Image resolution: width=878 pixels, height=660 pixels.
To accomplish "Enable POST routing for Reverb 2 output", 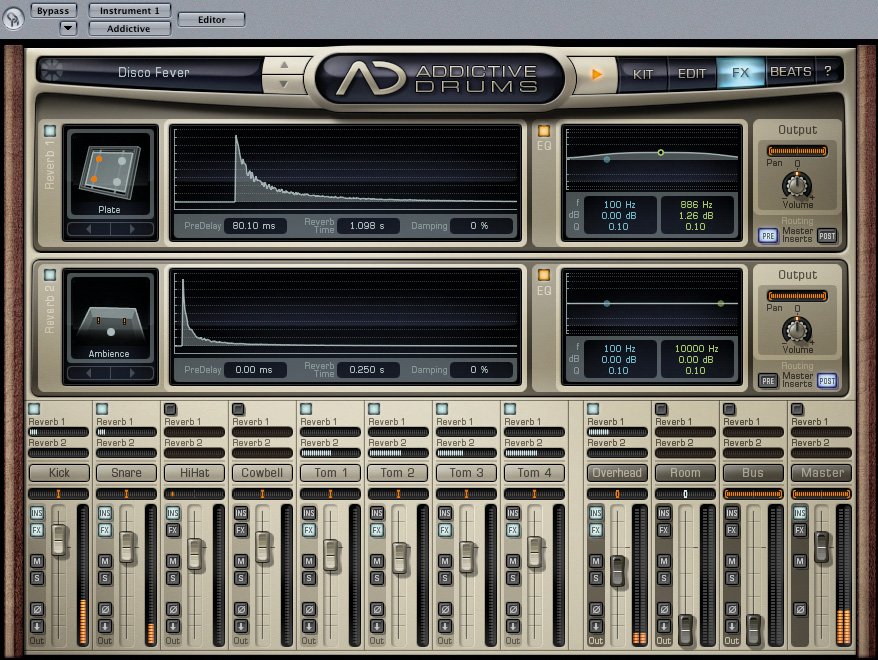I will pyautogui.click(x=827, y=381).
